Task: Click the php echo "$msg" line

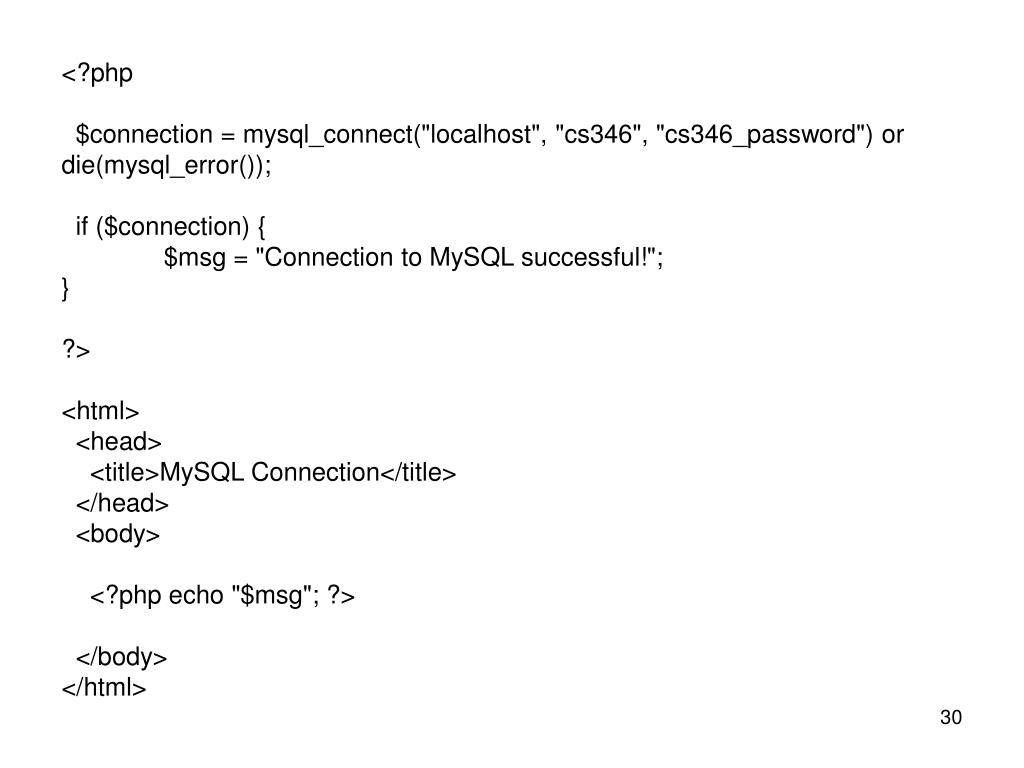Action: point(222,596)
